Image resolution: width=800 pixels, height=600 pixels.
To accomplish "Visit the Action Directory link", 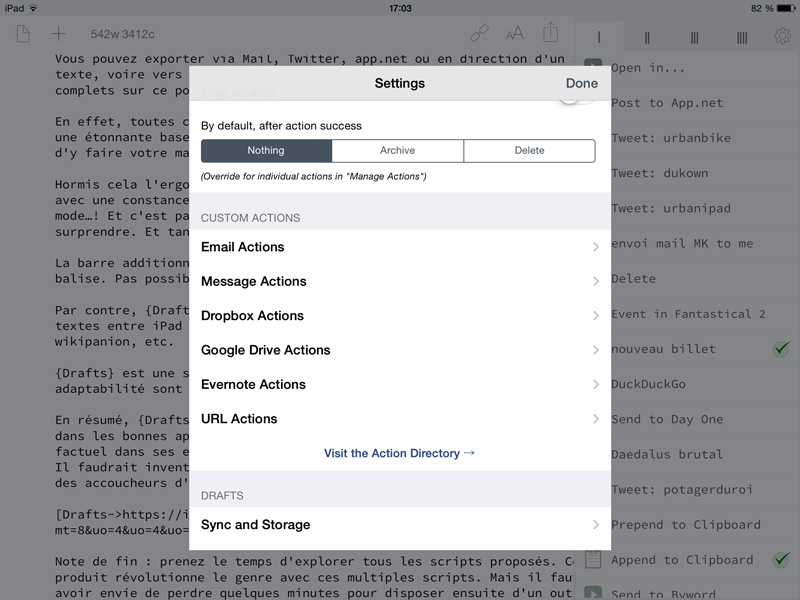I will coord(399,453).
